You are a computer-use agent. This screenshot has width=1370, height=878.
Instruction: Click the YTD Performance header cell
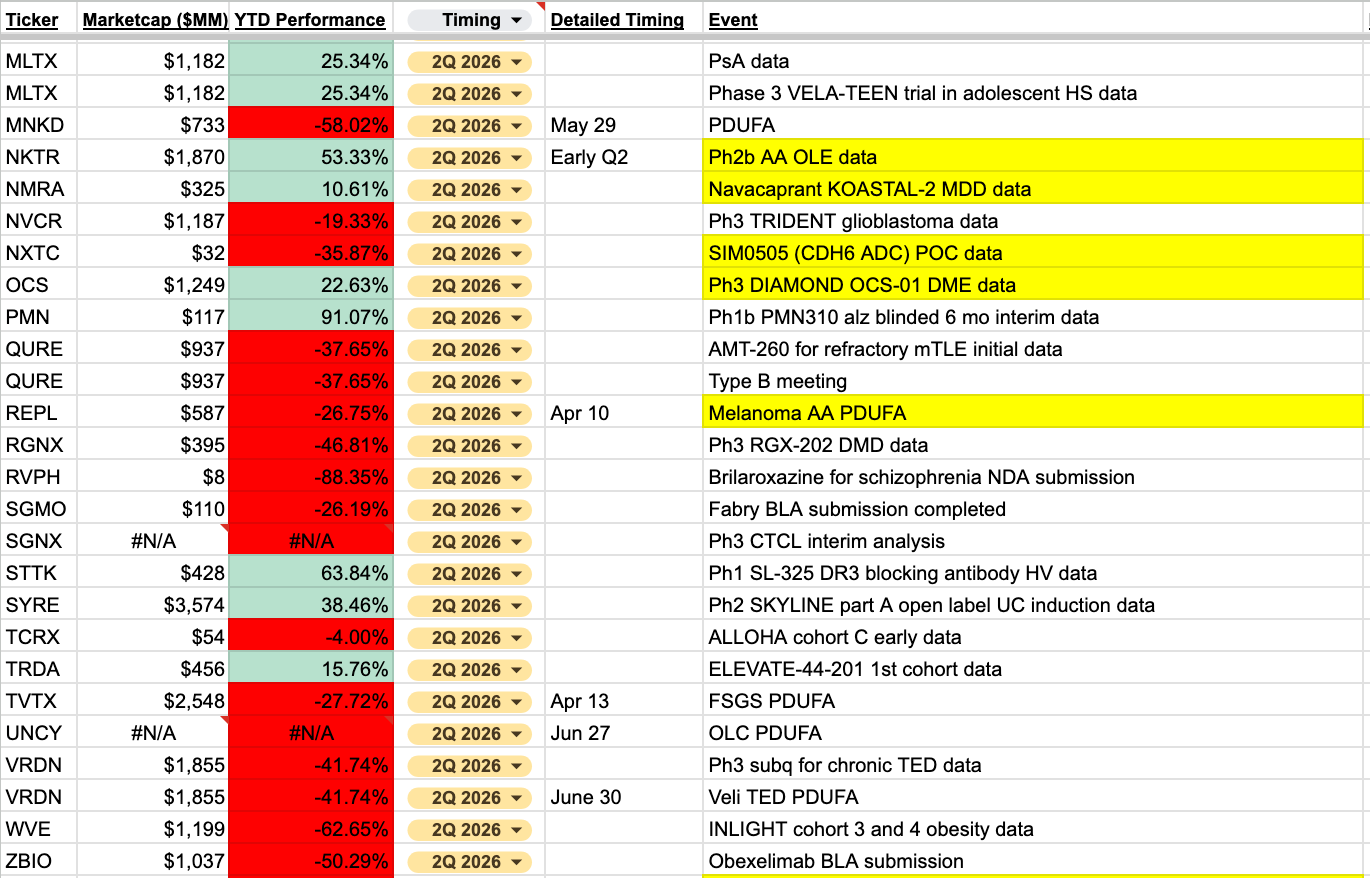pyautogui.click(x=310, y=20)
